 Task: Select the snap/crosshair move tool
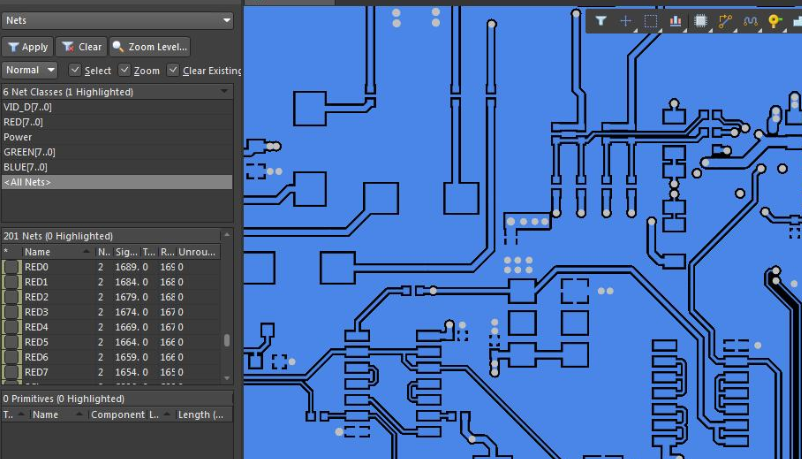[626, 20]
